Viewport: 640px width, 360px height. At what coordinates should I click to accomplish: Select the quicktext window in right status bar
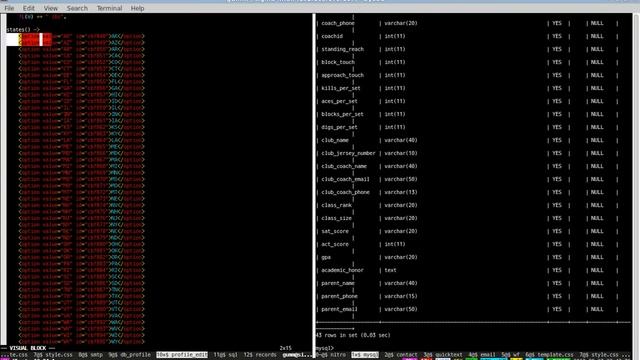tap(443, 355)
